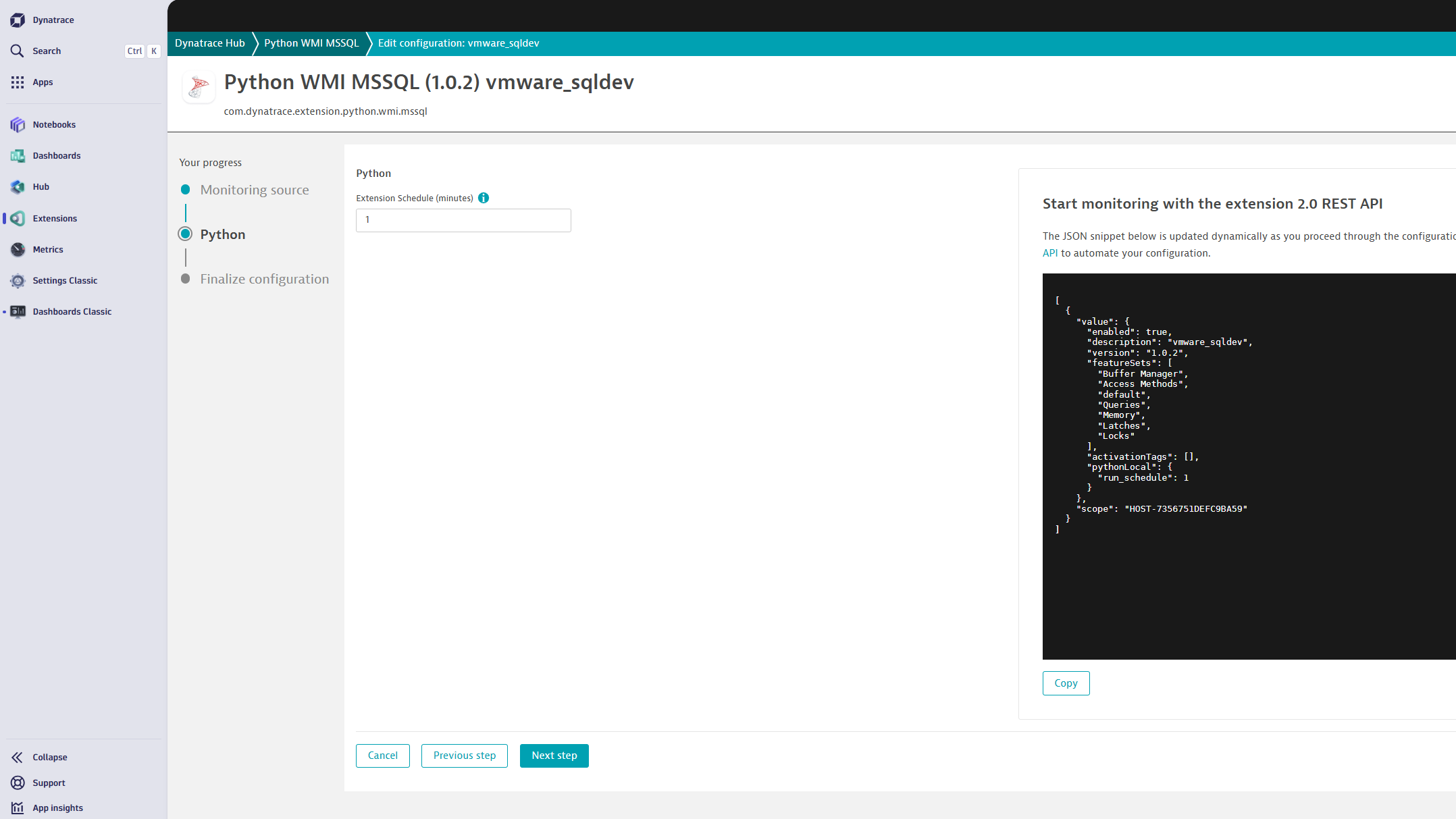
Task: Click the Ctrl K shortcut badge
Action: tap(142, 51)
